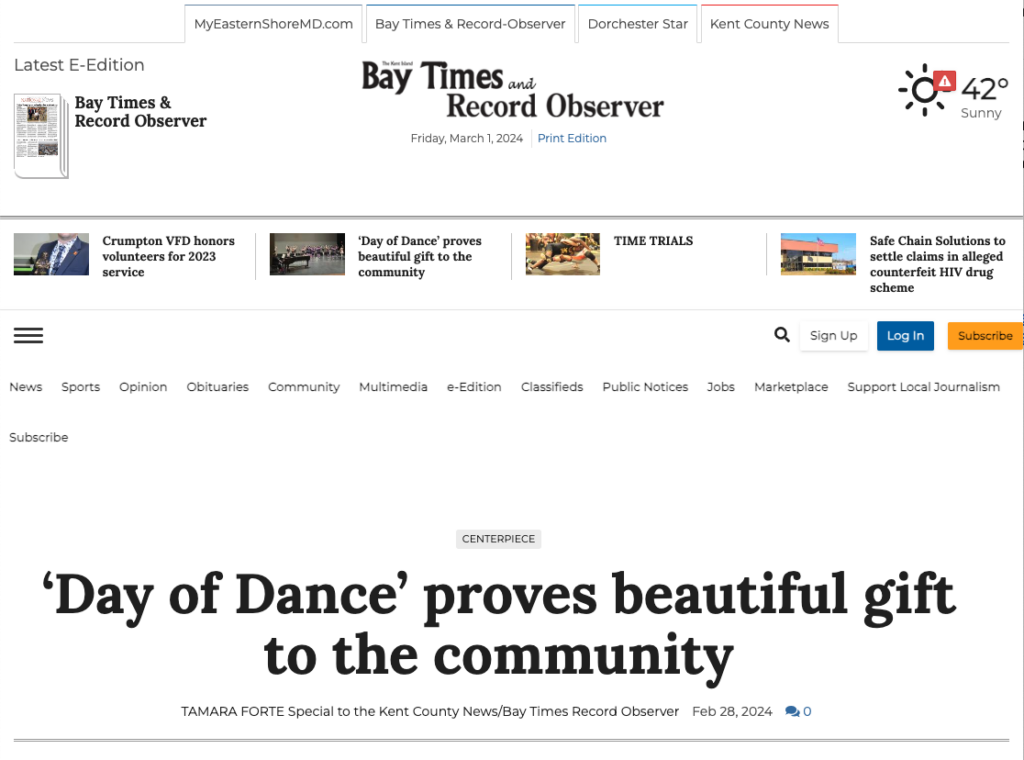The image size is (1024, 760).
Task: Click the Safe Chain Solutions building thumbnail
Action: [818, 254]
